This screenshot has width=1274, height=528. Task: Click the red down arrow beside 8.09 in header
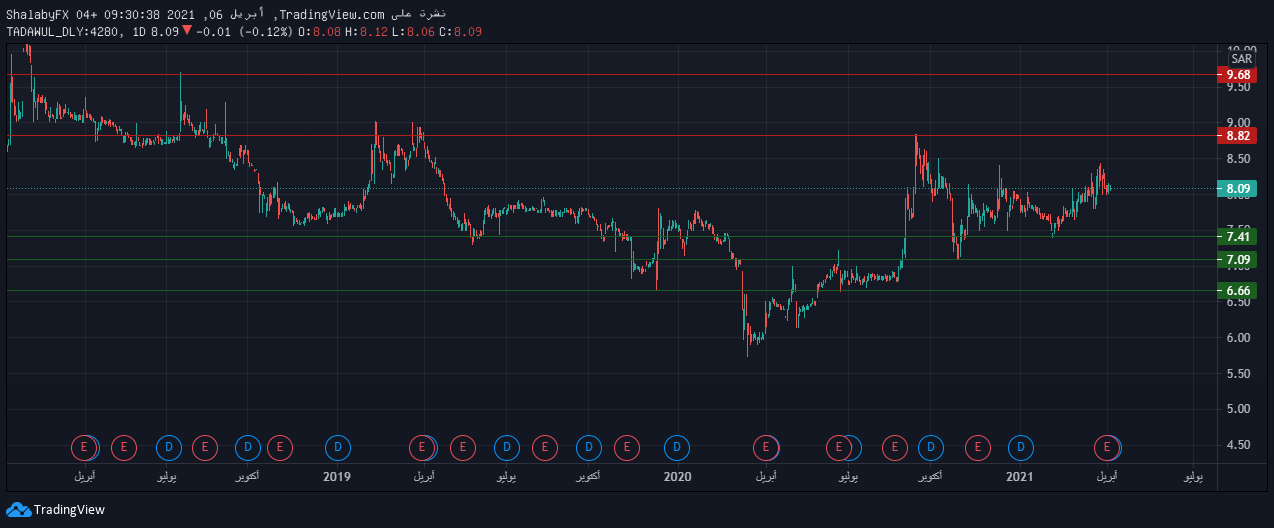coord(187,31)
